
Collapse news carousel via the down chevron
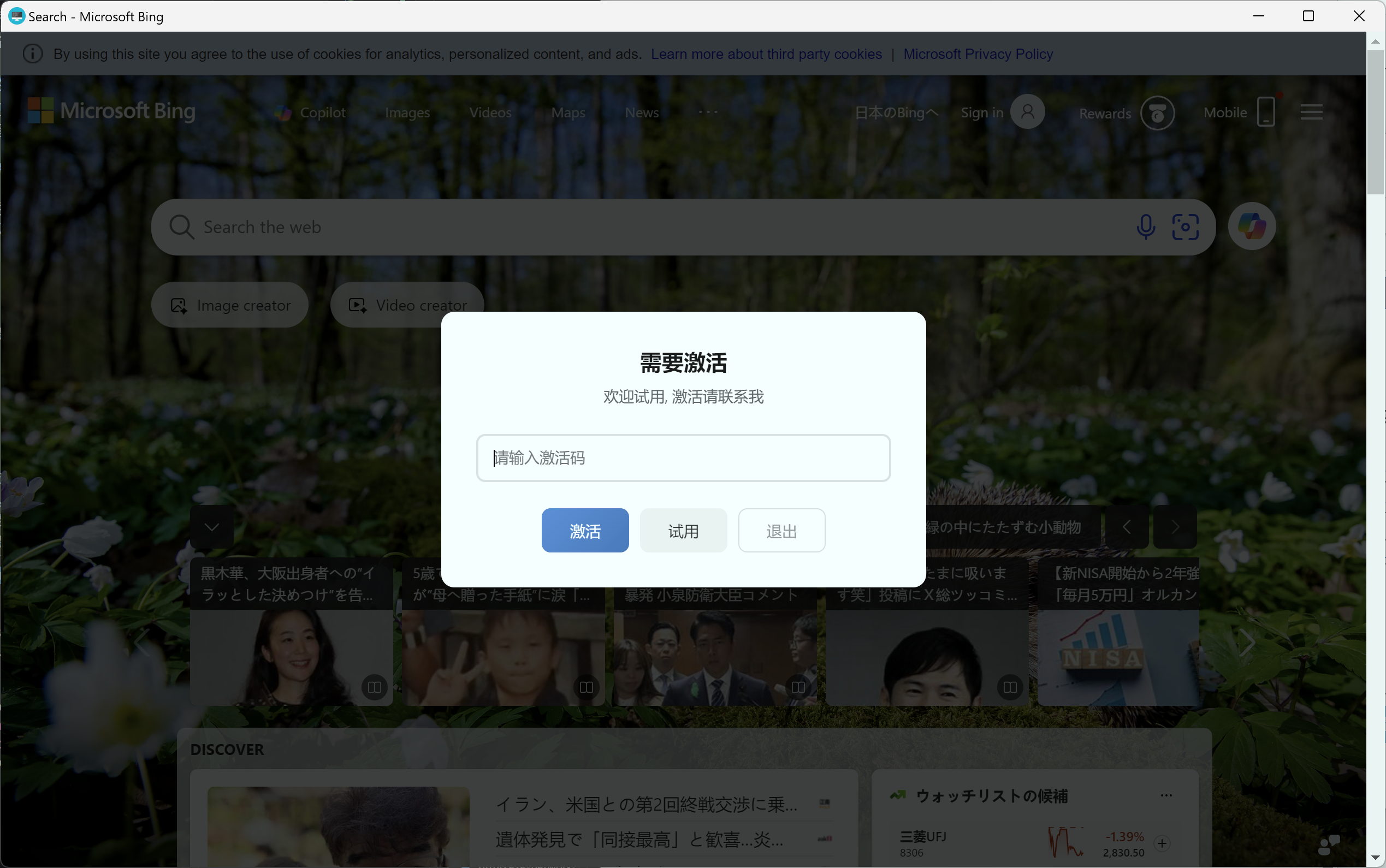[x=211, y=526]
